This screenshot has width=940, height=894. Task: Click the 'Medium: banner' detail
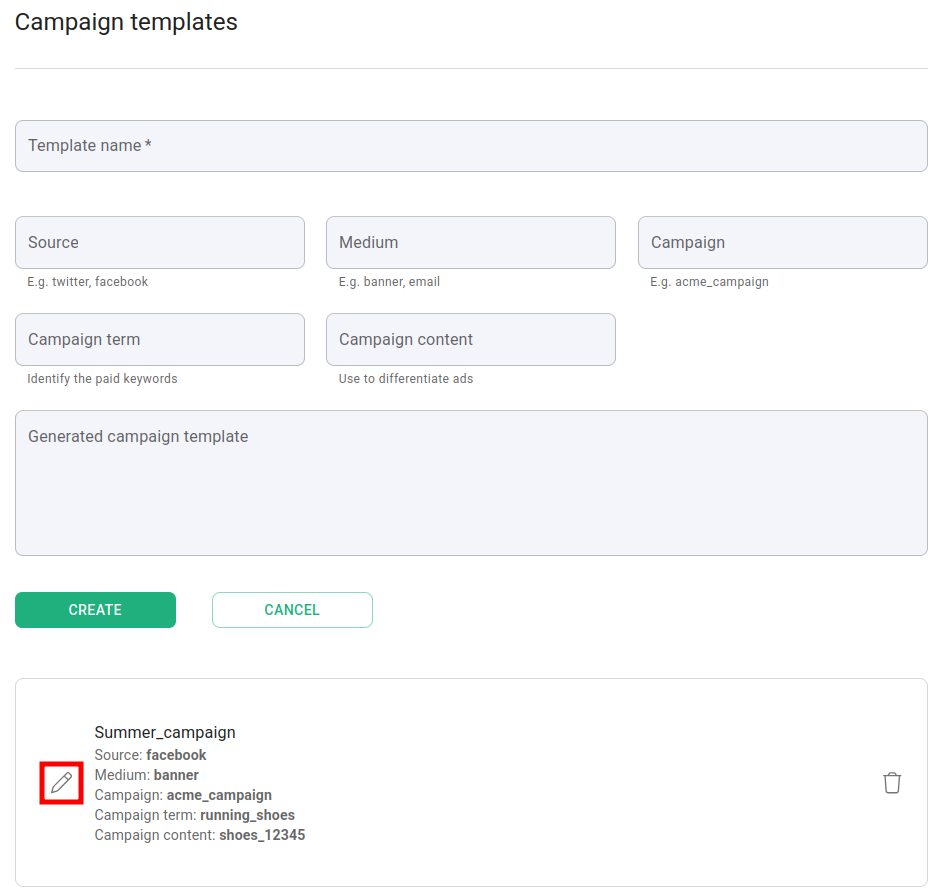click(146, 775)
